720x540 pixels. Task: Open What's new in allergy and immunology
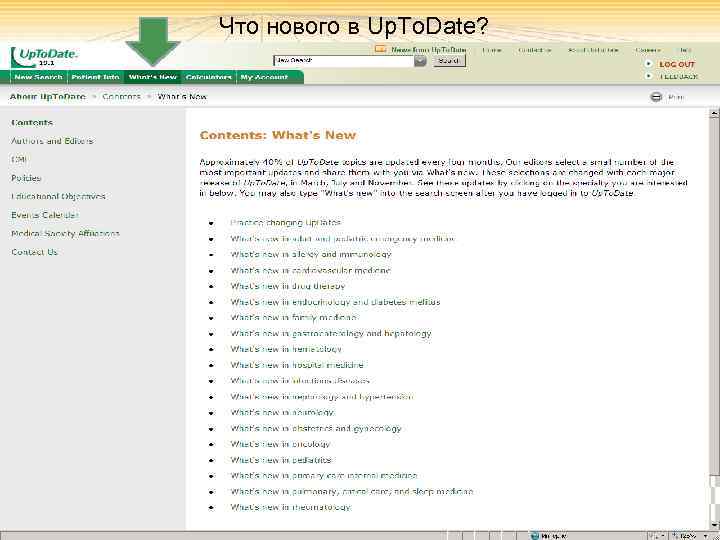311,254
